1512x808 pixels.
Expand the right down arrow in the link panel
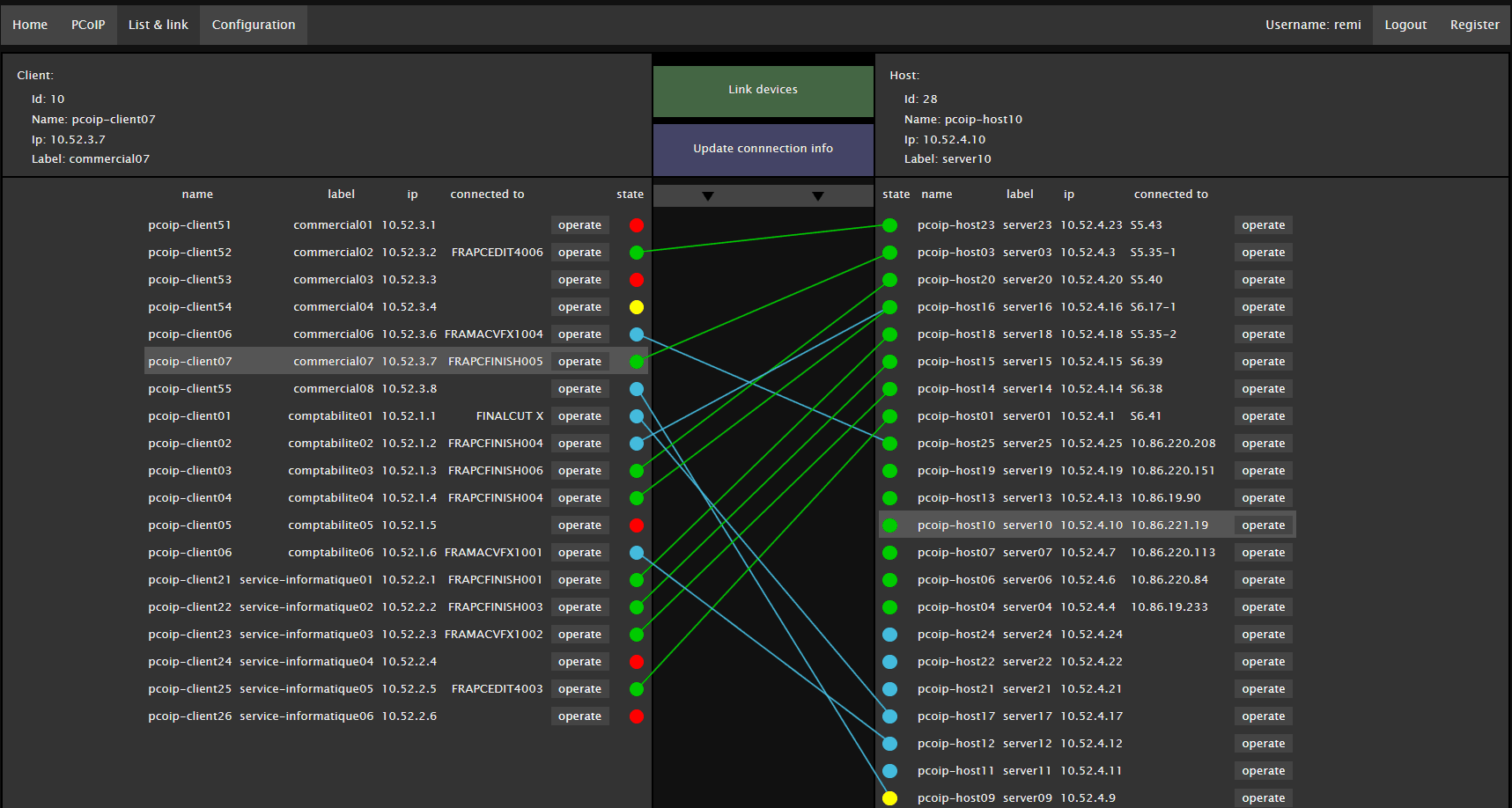coord(818,196)
